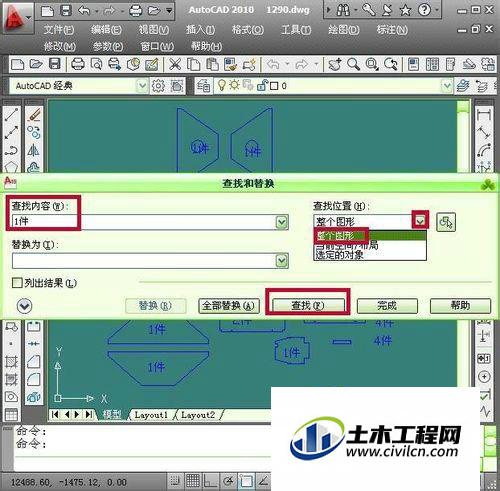500x491 pixels.
Task: Click the Cut scissors icon
Action: pos(175,64)
